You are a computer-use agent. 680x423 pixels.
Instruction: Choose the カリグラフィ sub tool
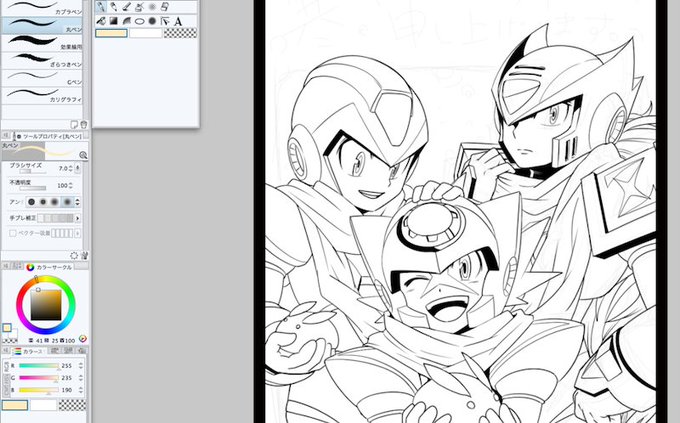coord(42,95)
